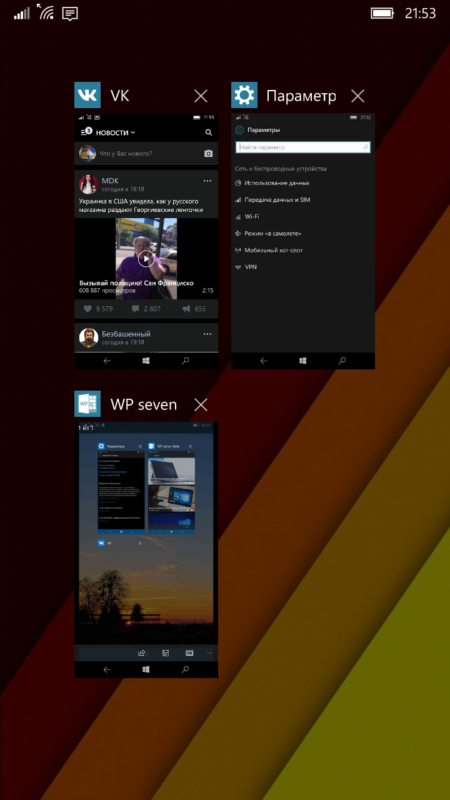Tap the message notification status icon
The height and width of the screenshot is (800, 450).
70,14
